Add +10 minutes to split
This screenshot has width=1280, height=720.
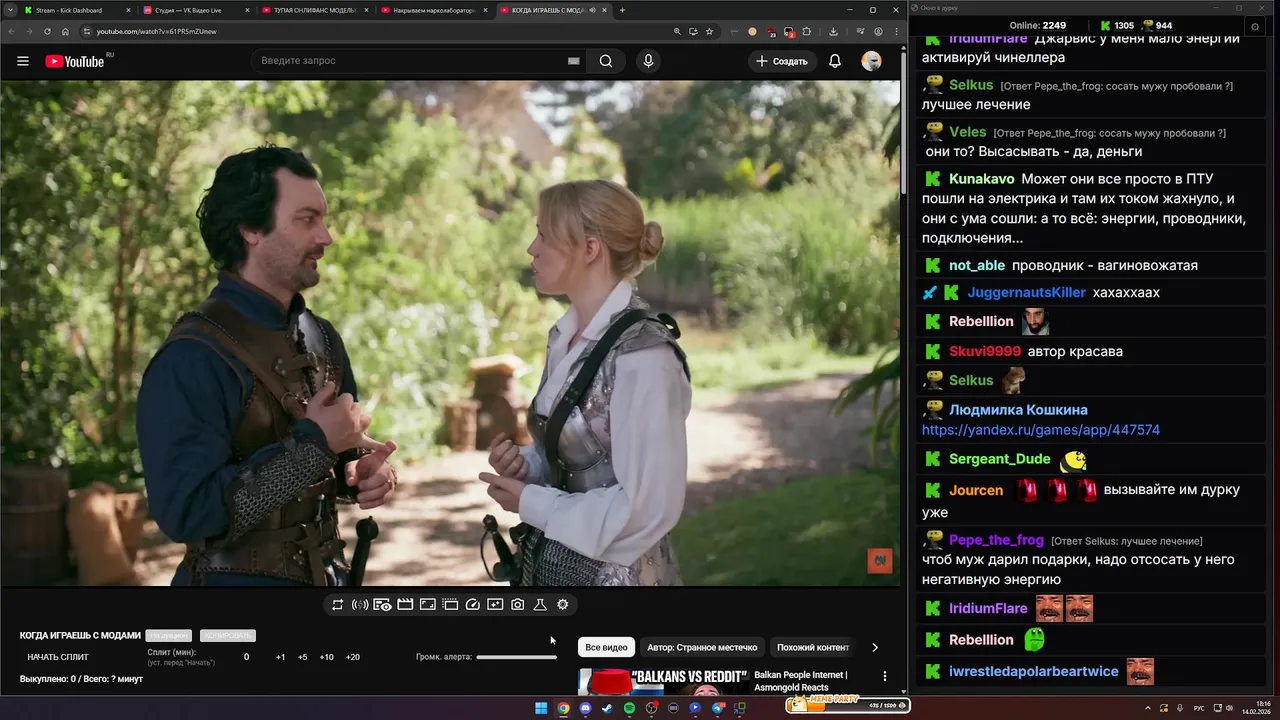[326, 657]
